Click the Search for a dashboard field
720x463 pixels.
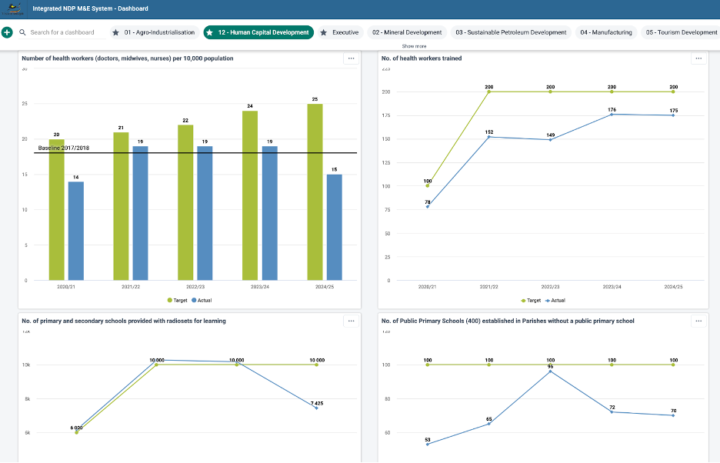65,32
